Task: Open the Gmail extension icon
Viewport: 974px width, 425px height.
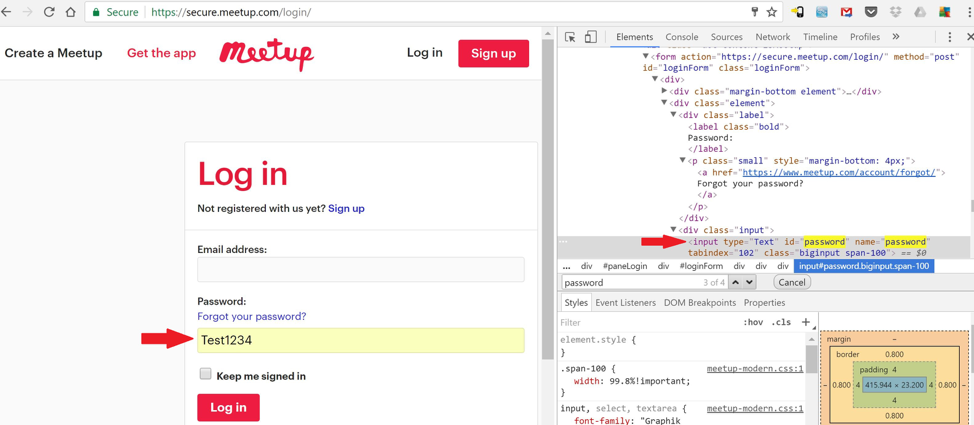Action: [x=846, y=12]
